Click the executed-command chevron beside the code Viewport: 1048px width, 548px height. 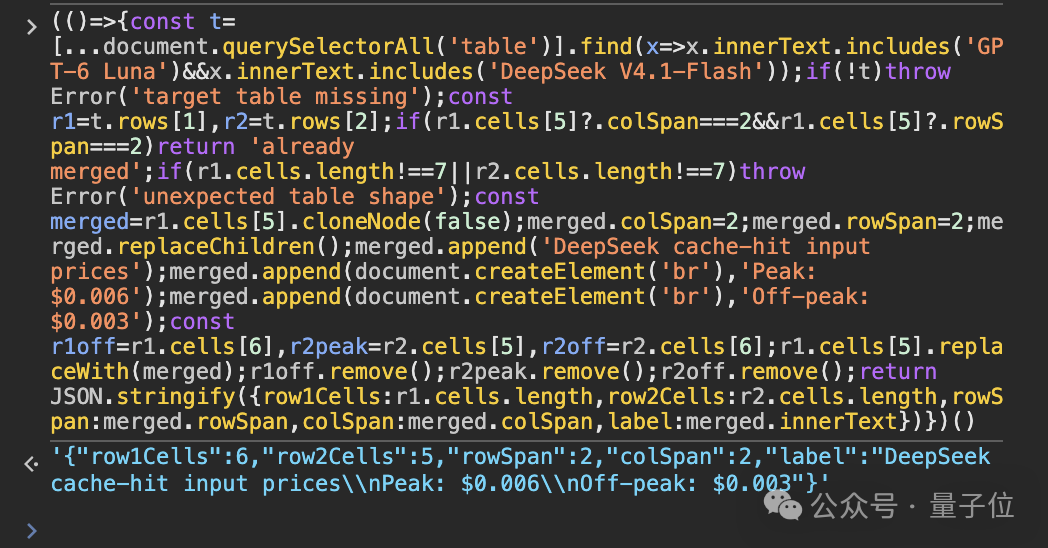point(31,27)
